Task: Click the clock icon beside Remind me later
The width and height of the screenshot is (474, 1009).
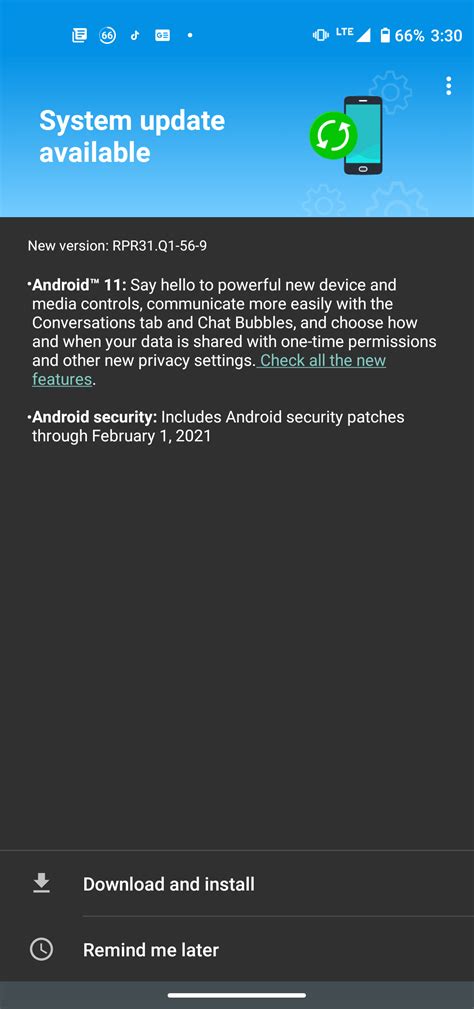Action: 42,949
